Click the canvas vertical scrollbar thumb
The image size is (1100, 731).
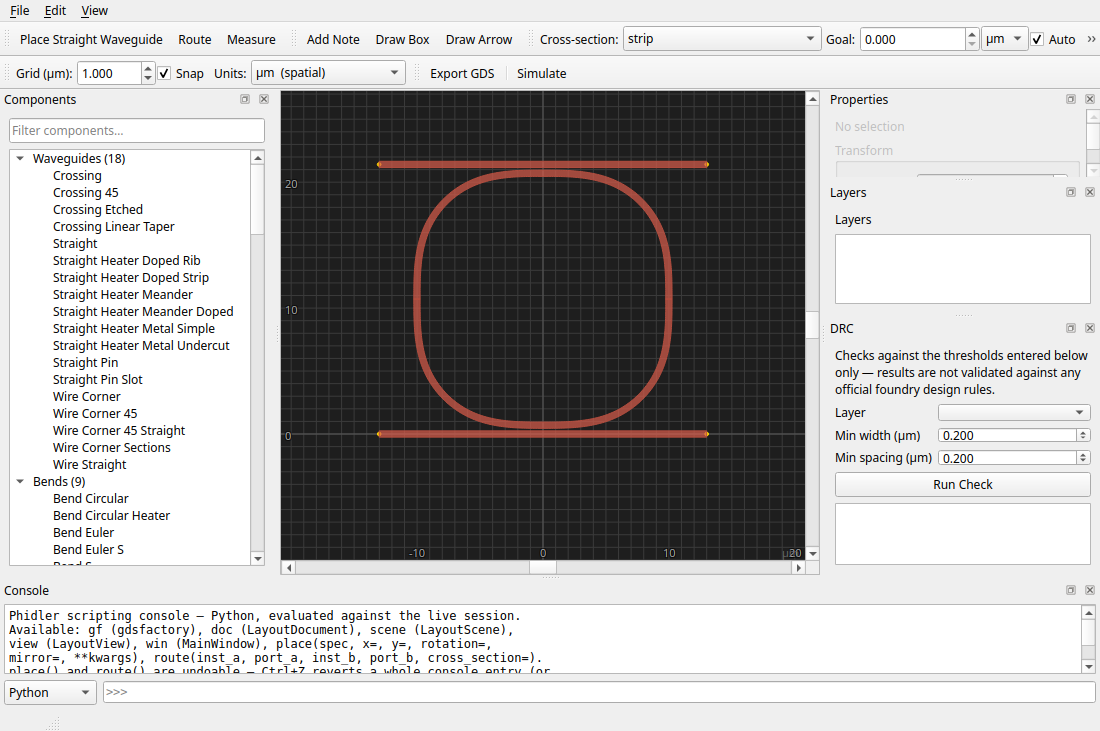coord(812,326)
